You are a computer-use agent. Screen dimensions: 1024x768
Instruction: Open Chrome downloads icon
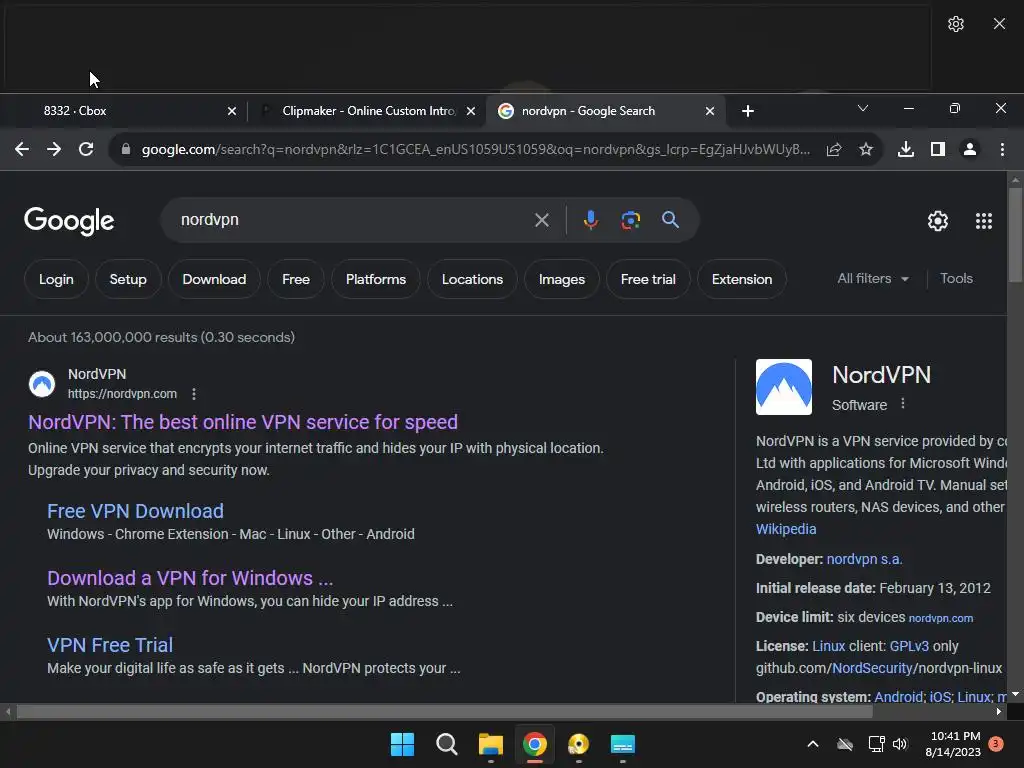[x=906, y=150]
